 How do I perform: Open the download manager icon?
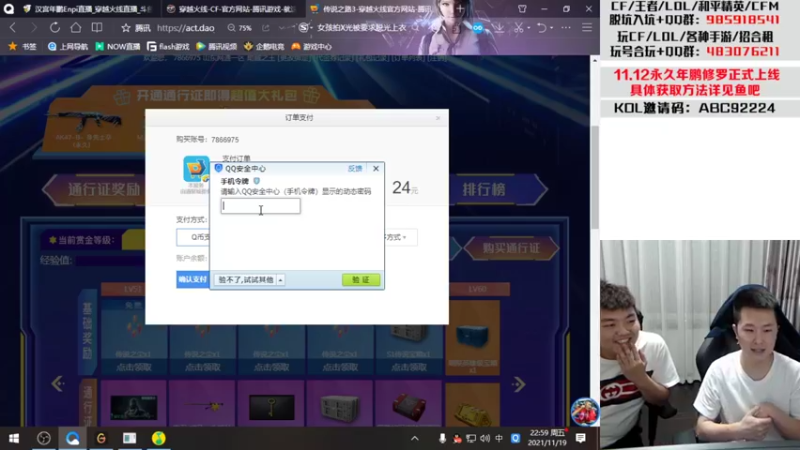point(498,28)
